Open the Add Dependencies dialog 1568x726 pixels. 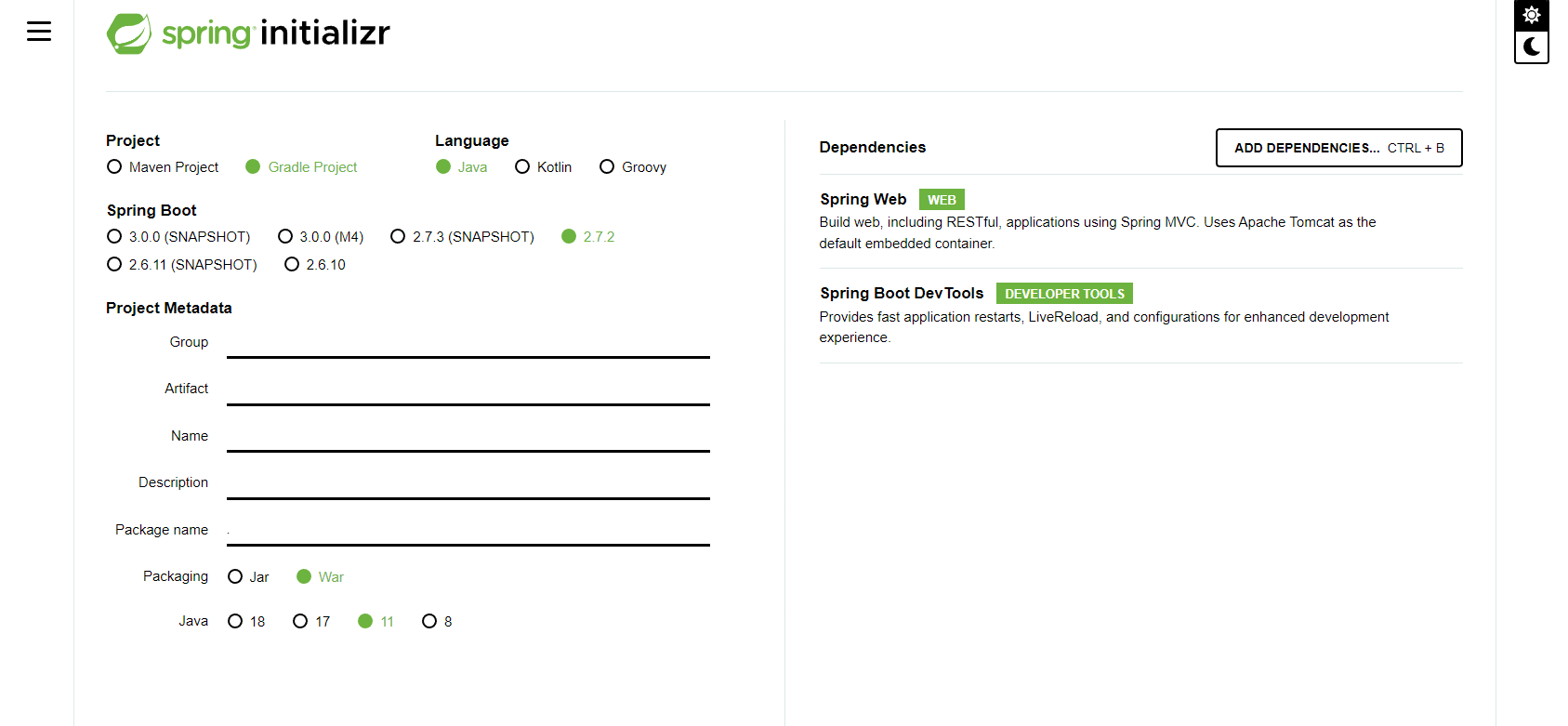pyautogui.click(x=1339, y=148)
